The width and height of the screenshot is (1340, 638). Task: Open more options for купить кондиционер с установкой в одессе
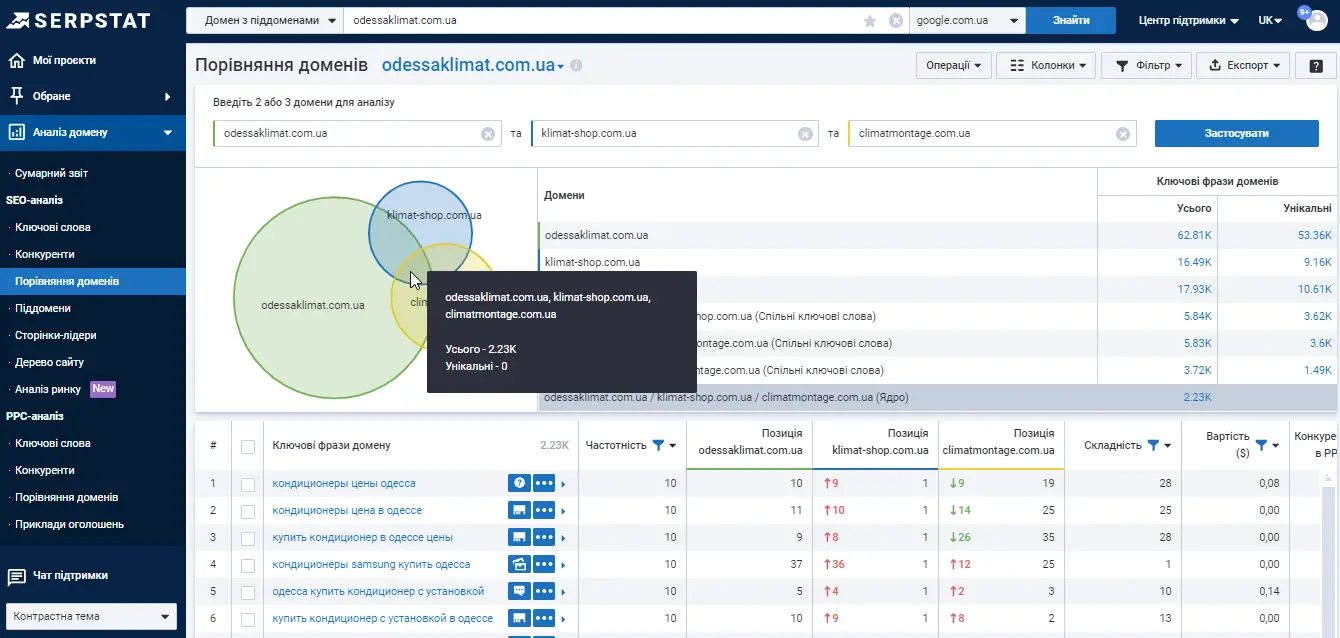coord(544,618)
